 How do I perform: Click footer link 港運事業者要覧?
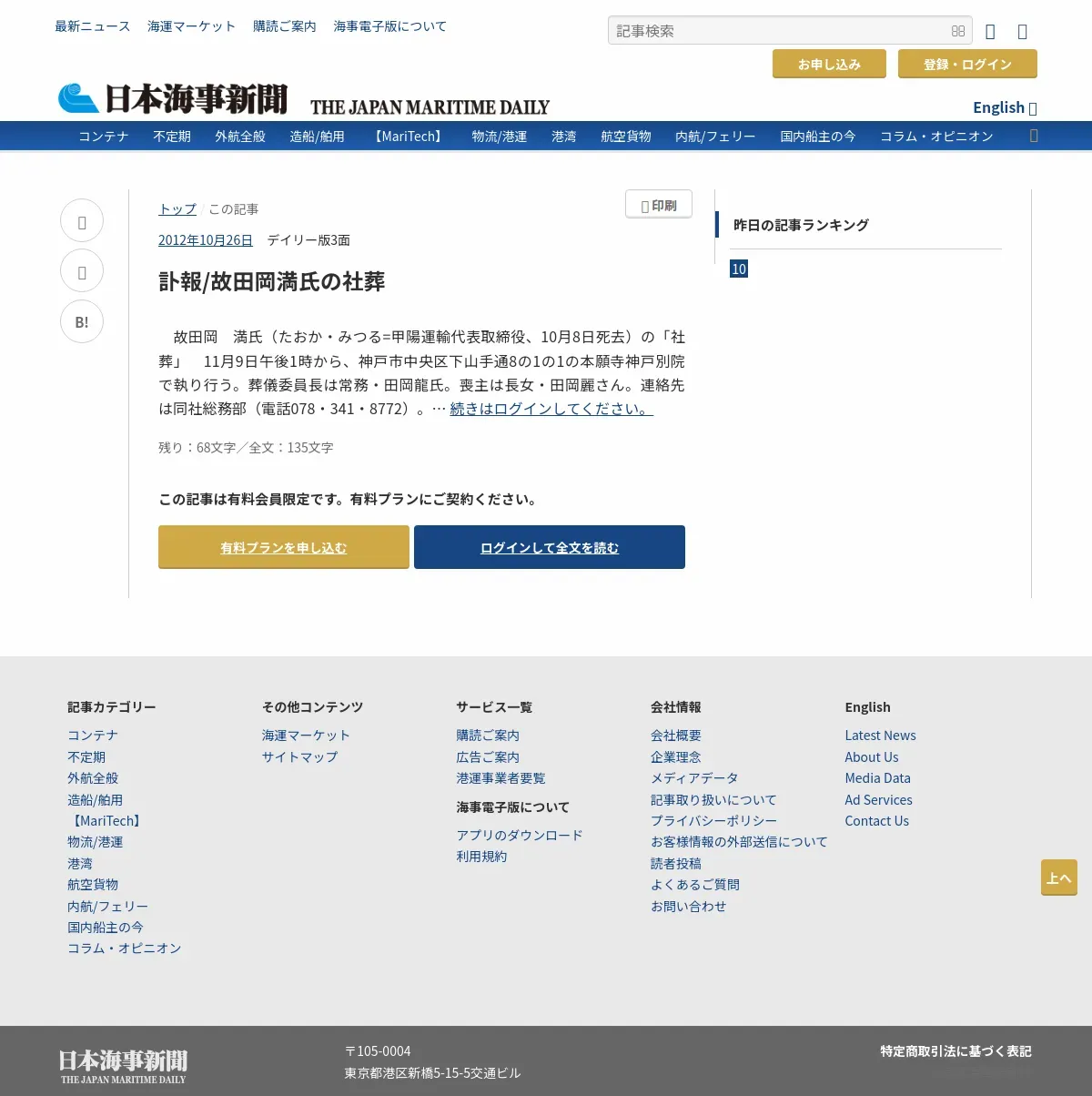point(500,777)
